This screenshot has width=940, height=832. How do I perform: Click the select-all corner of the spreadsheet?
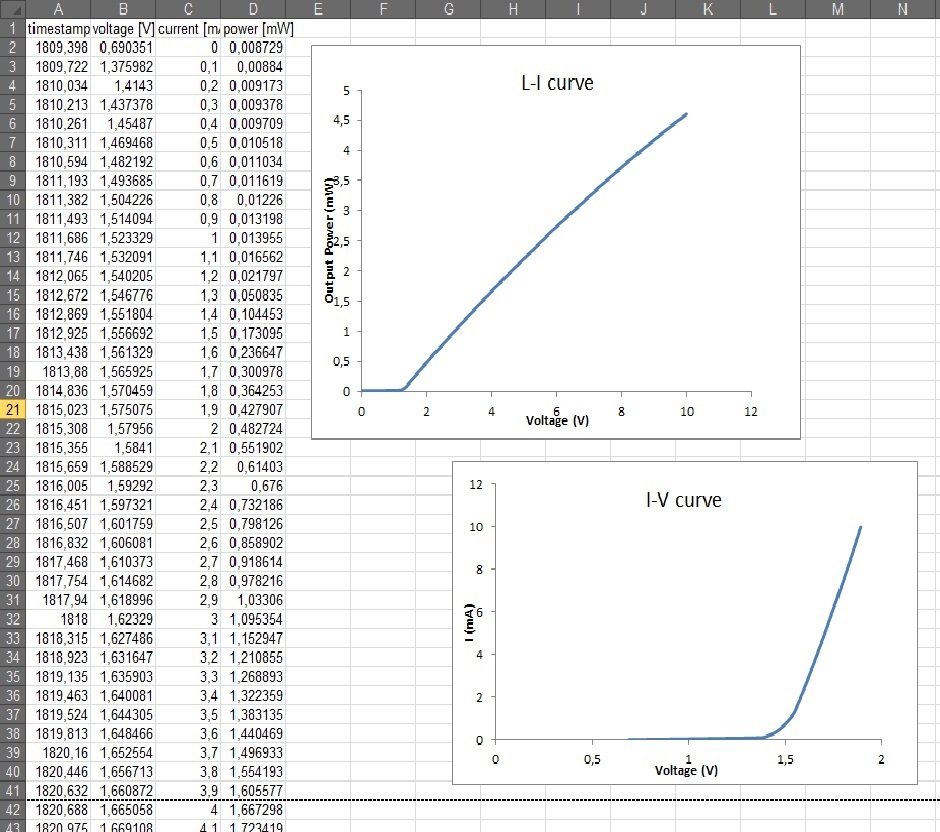click(x=13, y=9)
